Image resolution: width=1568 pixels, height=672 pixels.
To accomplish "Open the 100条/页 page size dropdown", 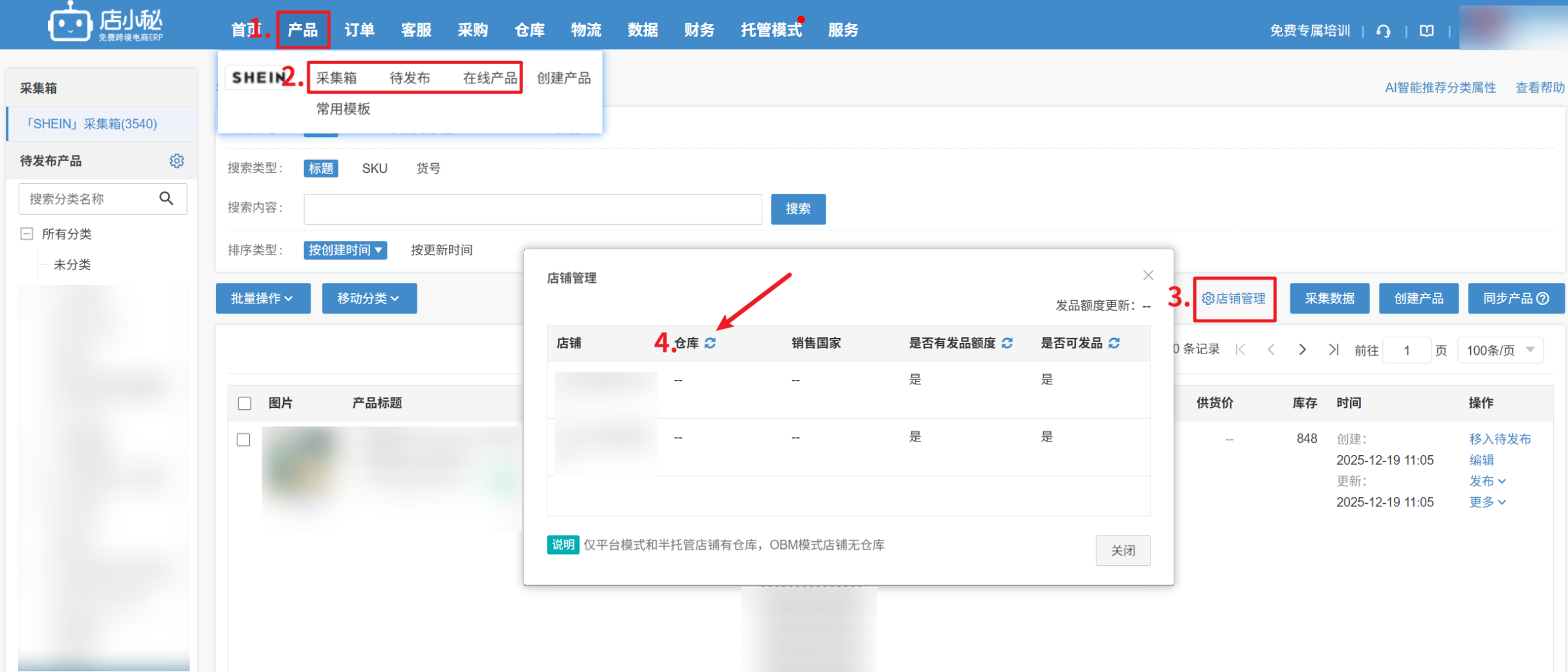I will coord(1499,350).
